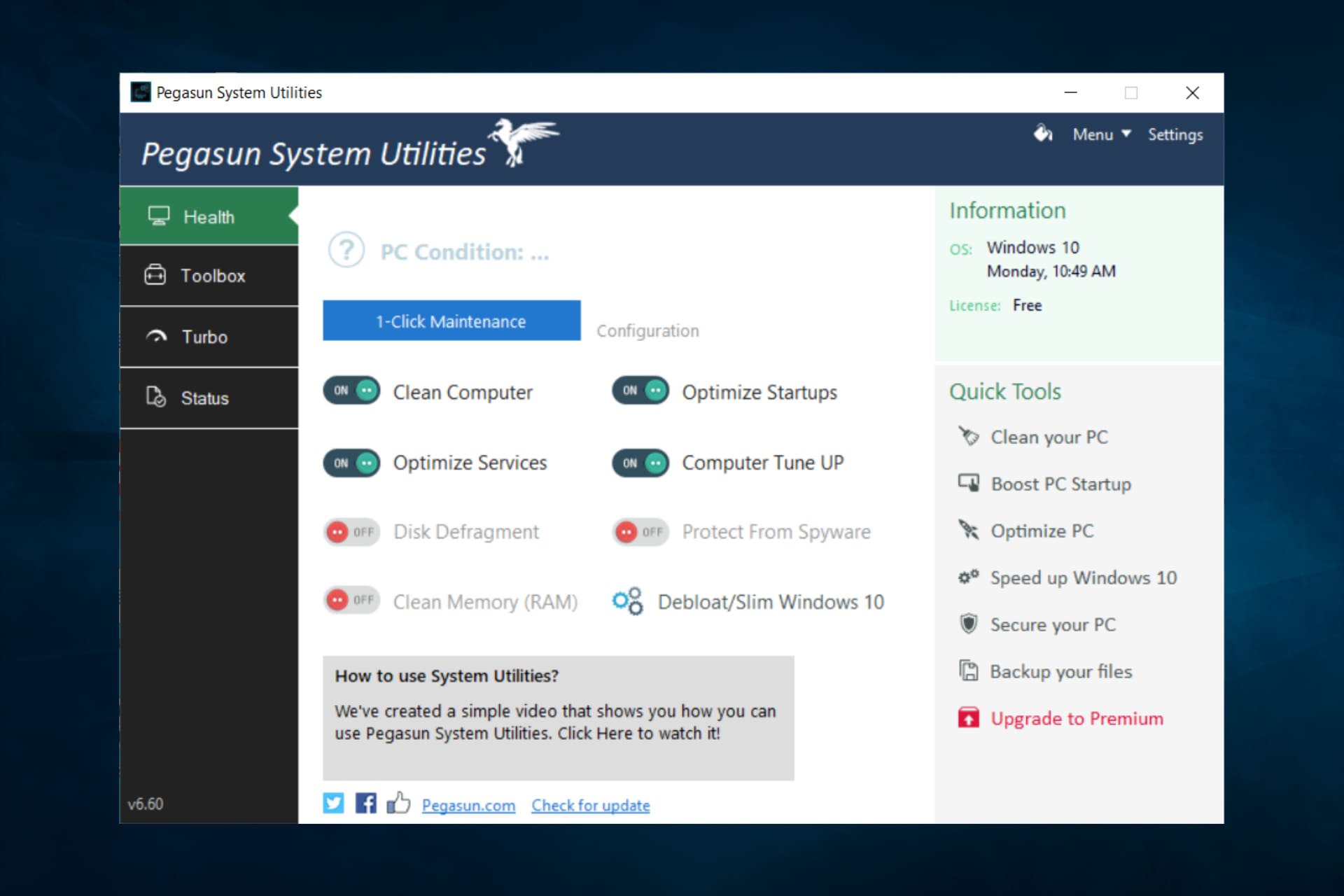Click the thumbs-up like icon
This screenshot has width=1344, height=896.
(398, 802)
